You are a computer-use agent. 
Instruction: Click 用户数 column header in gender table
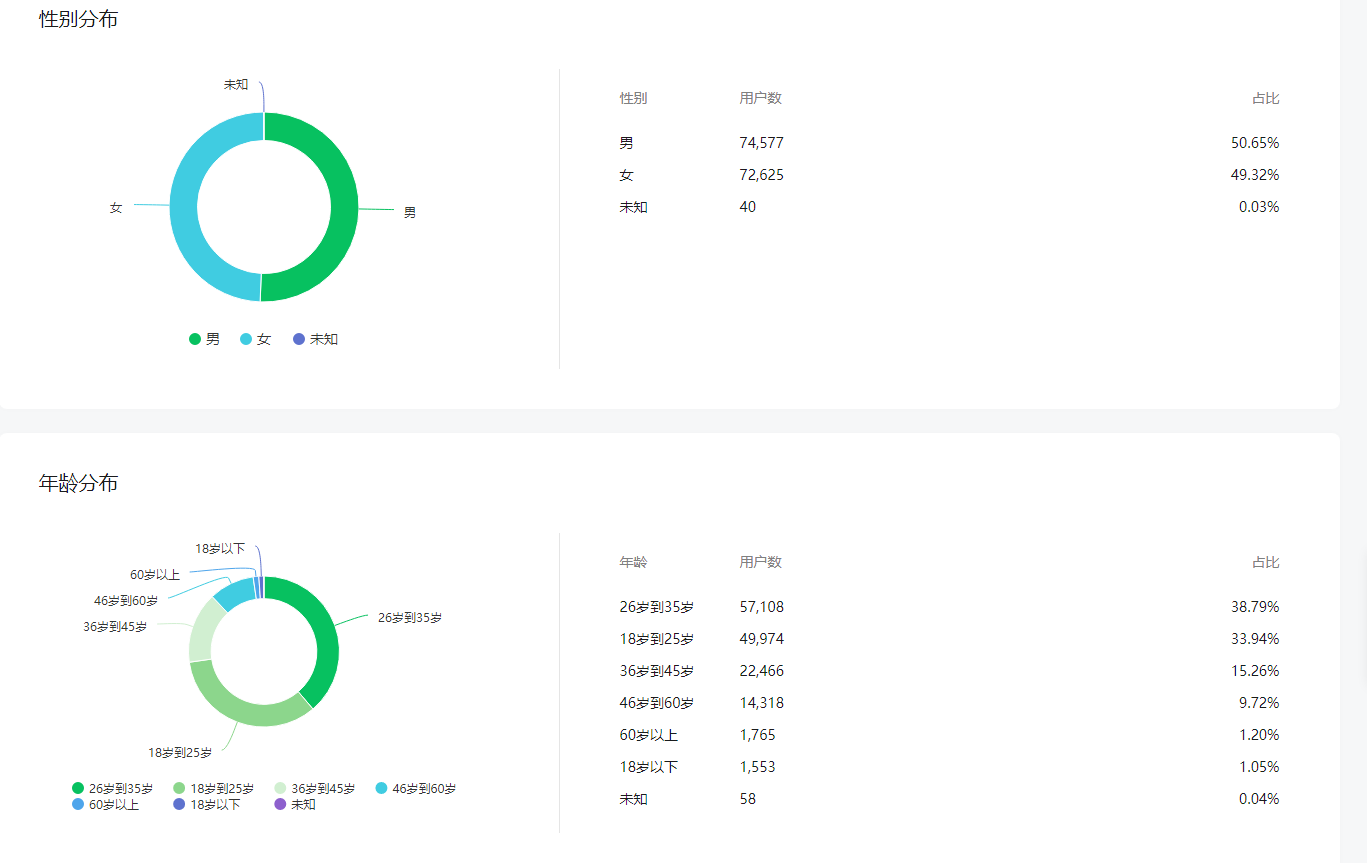760,98
